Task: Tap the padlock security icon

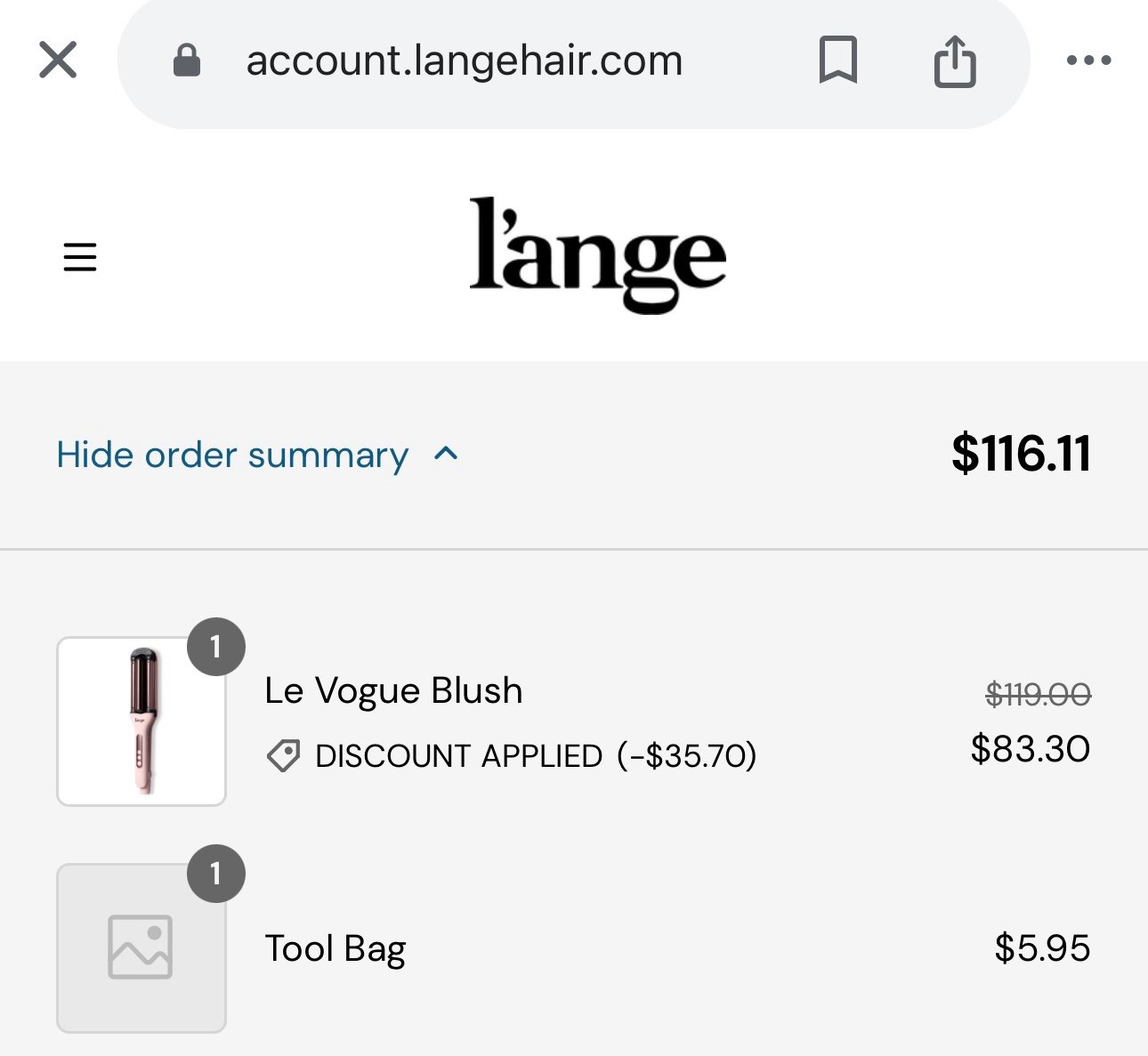Action: (x=187, y=60)
